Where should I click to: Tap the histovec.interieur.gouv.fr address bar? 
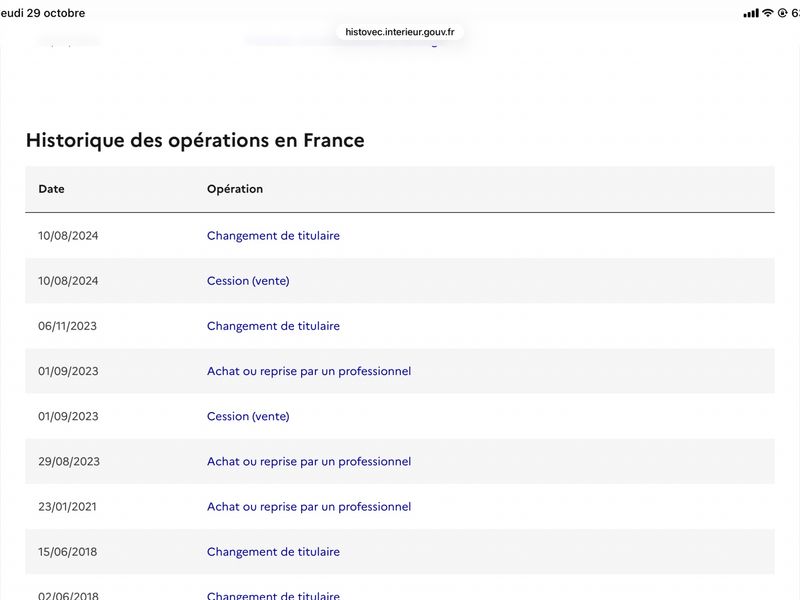coord(399,32)
